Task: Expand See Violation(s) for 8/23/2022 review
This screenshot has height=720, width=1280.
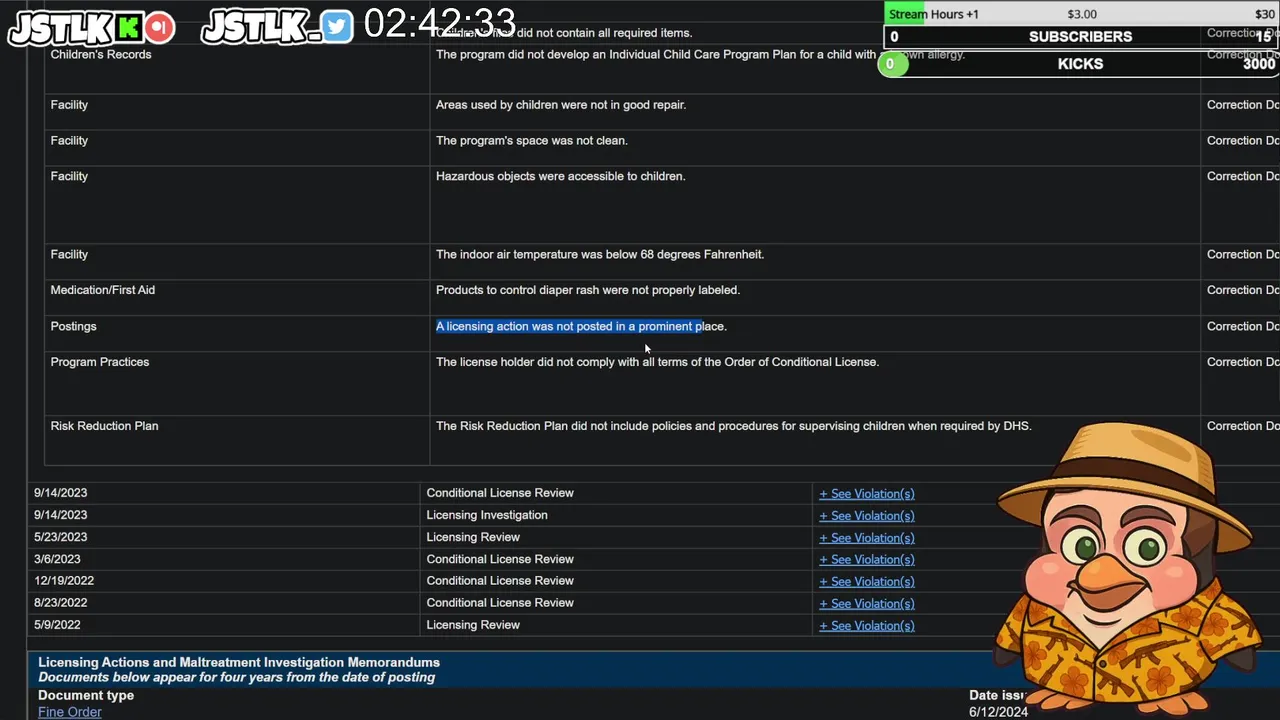Action: click(866, 604)
